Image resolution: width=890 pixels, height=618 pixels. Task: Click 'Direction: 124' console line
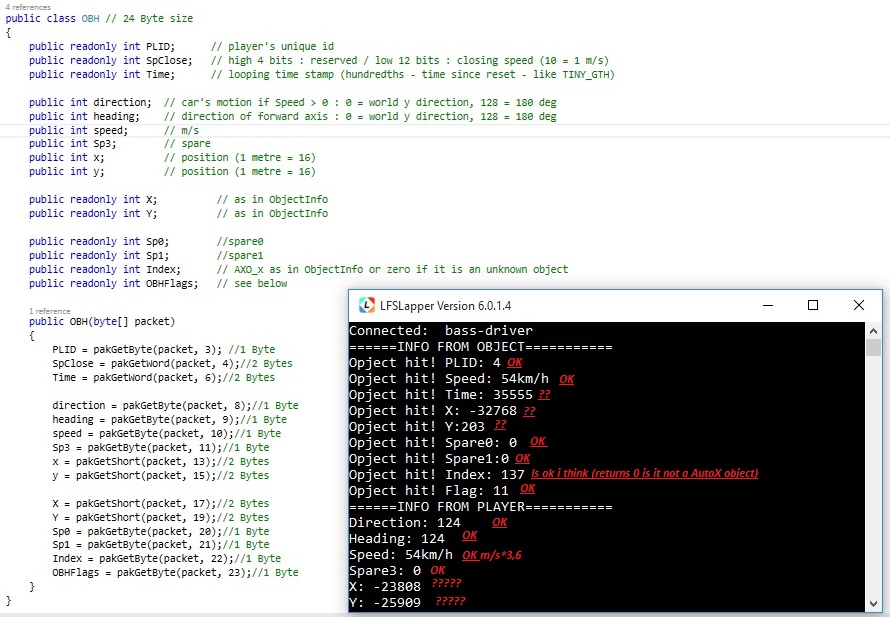click(405, 523)
